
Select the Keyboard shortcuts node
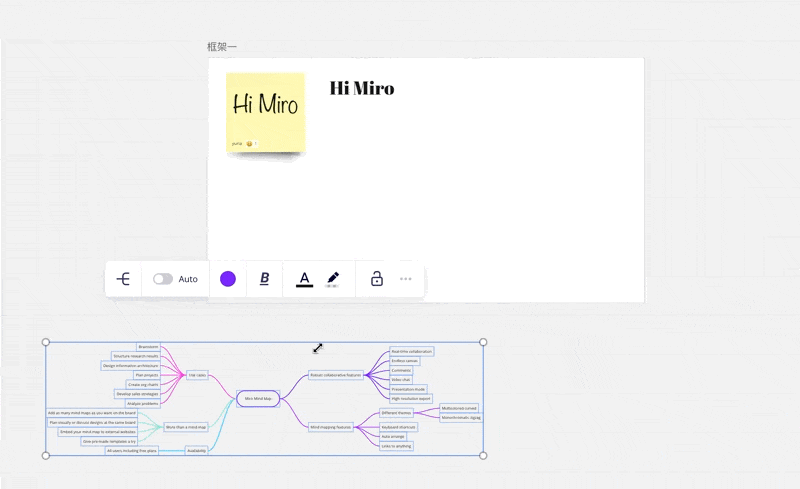(x=398, y=427)
